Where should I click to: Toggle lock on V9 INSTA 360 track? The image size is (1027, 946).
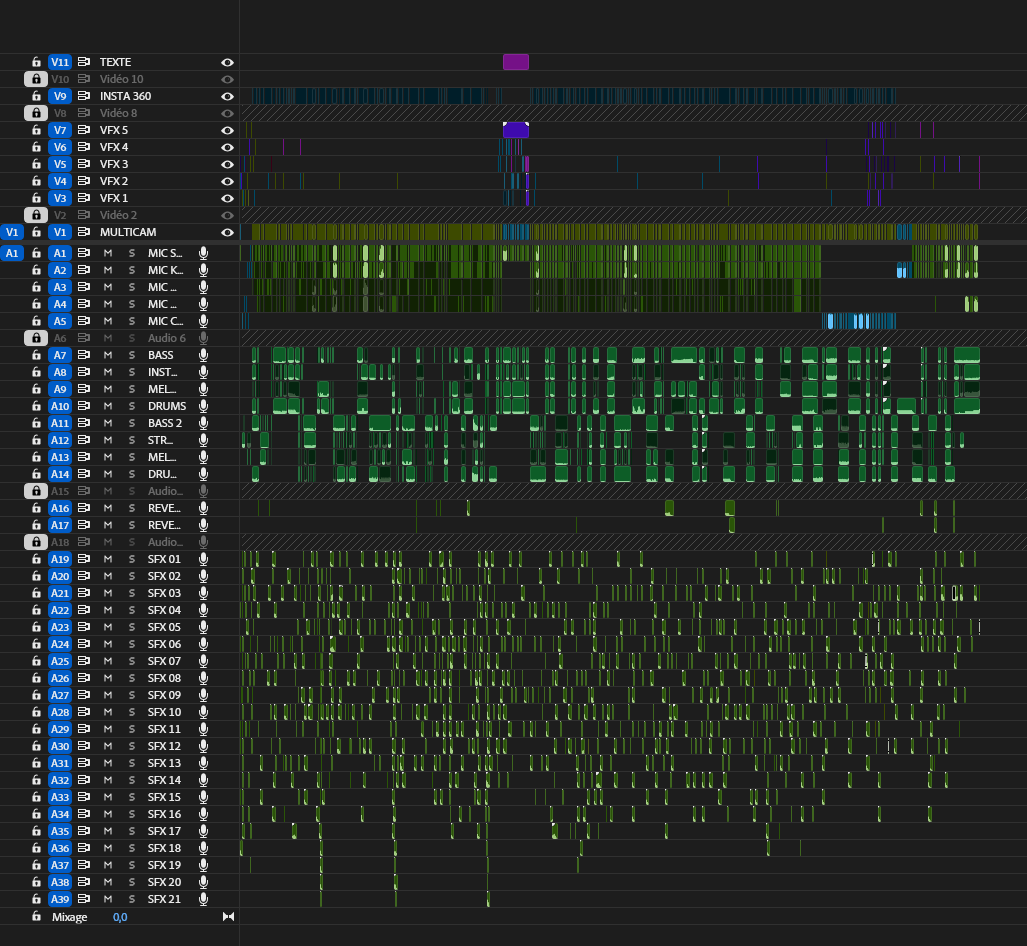click(37, 96)
